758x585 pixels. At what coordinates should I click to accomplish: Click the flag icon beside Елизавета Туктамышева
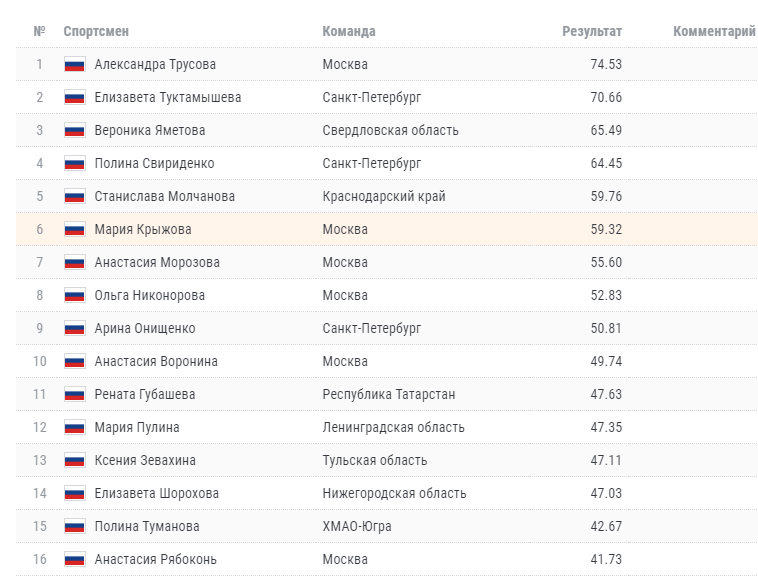75,97
